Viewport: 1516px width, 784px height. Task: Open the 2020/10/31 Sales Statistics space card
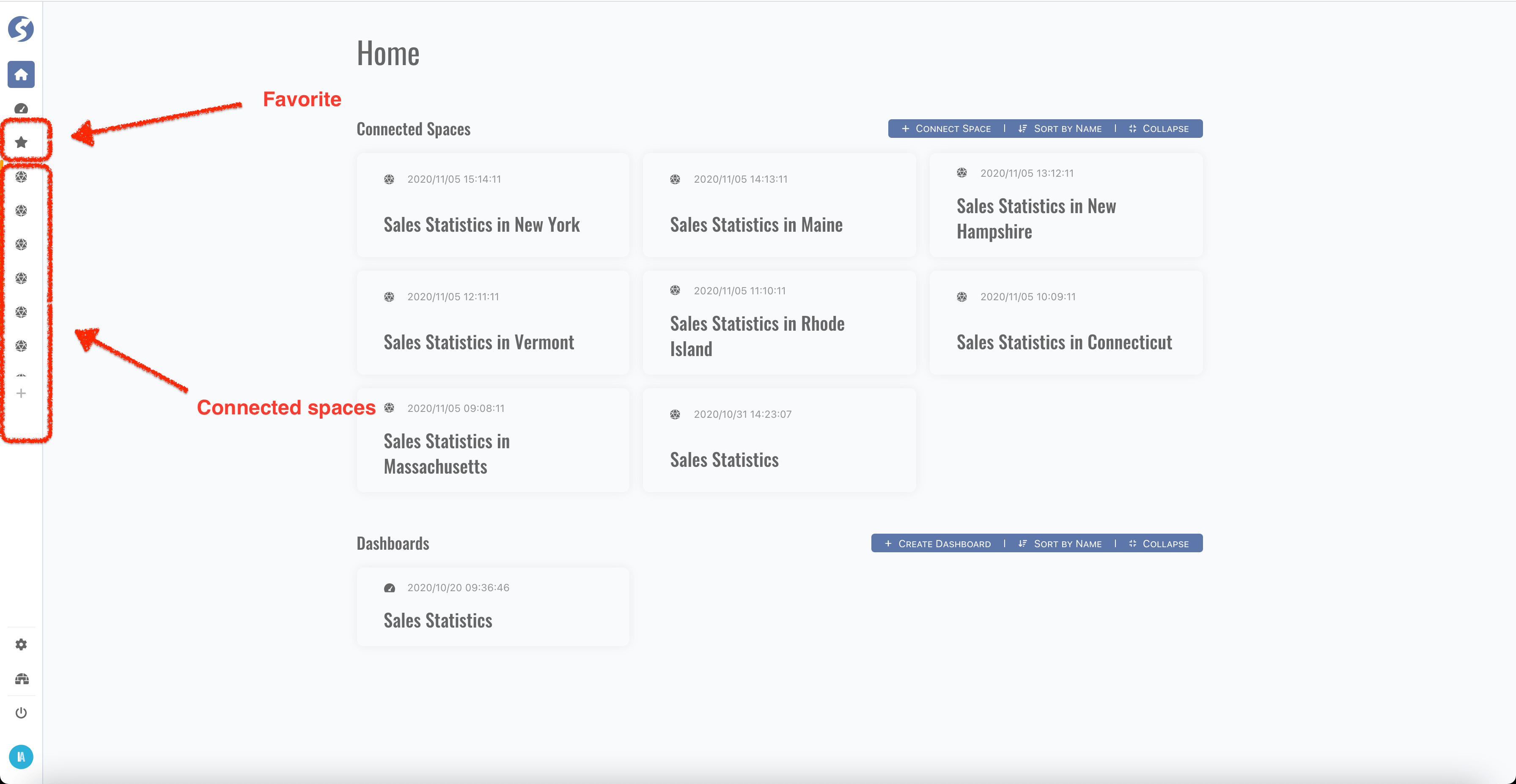click(x=779, y=441)
